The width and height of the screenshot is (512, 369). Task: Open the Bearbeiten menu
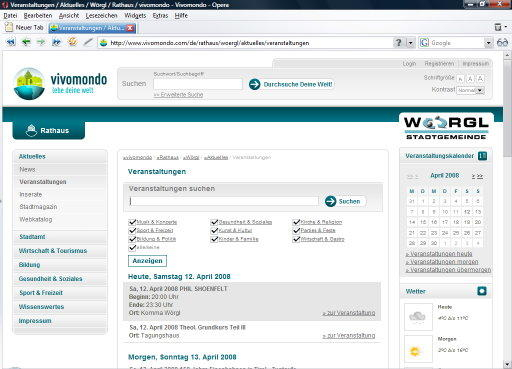click(x=38, y=16)
